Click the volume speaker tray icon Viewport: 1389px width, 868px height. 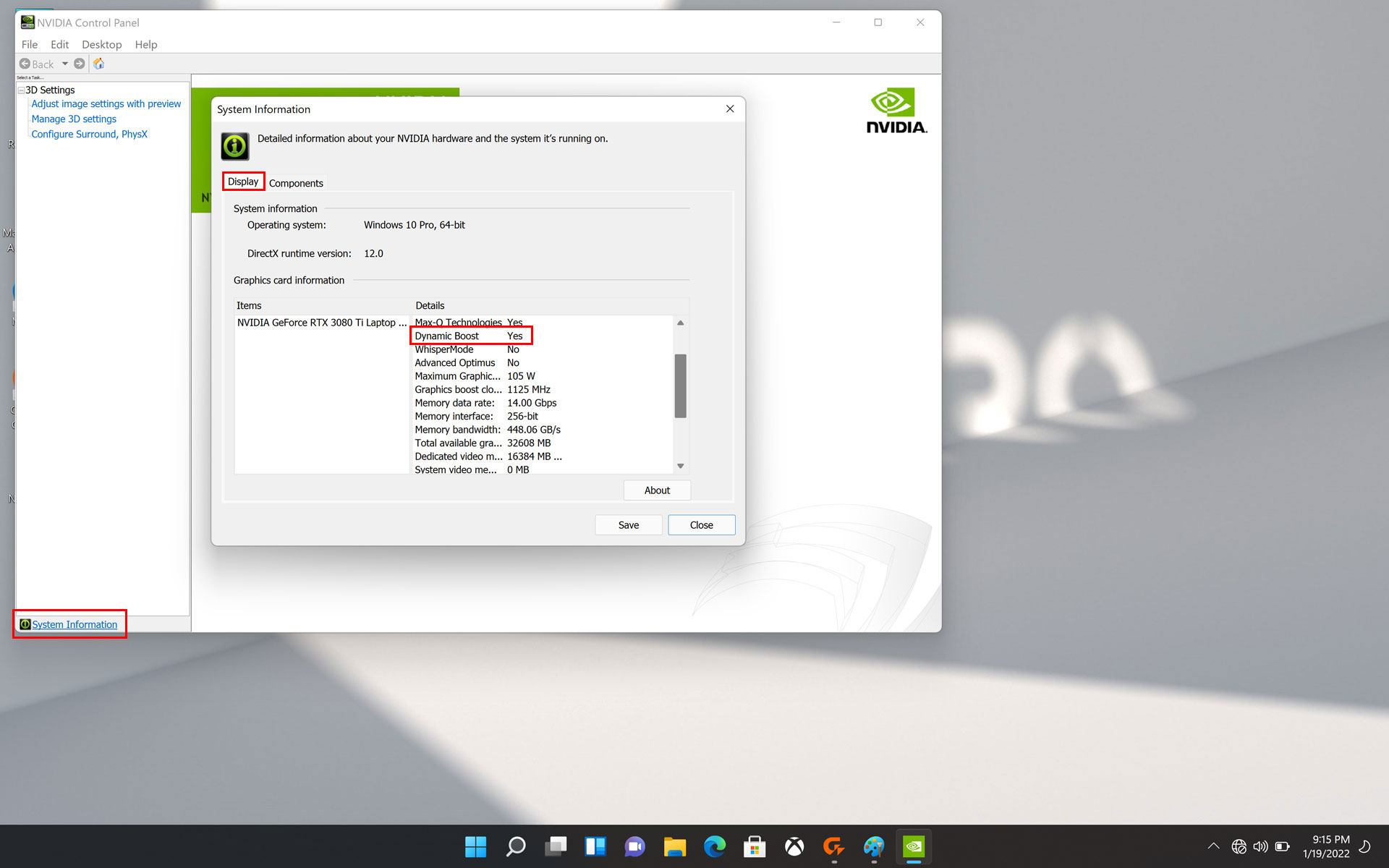click(1260, 846)
